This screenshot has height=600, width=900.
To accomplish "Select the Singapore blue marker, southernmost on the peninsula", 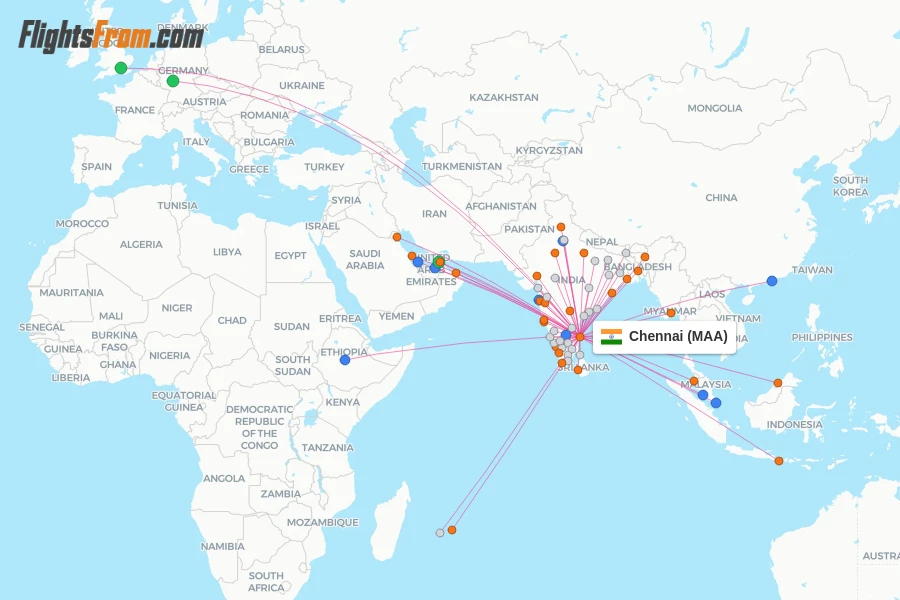I will pyautogui.click(x=716, y=403).
